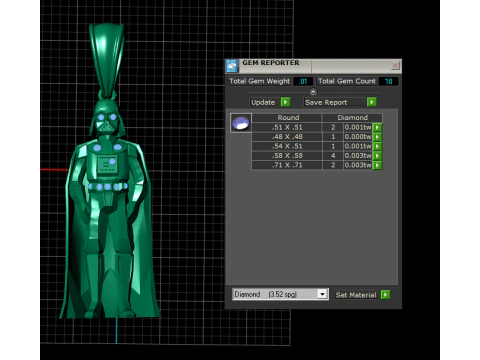The height and width of the screenshot is (360, 480).
Task: Click the green arrow beside Set Material
Action: (x=386, y=295)
